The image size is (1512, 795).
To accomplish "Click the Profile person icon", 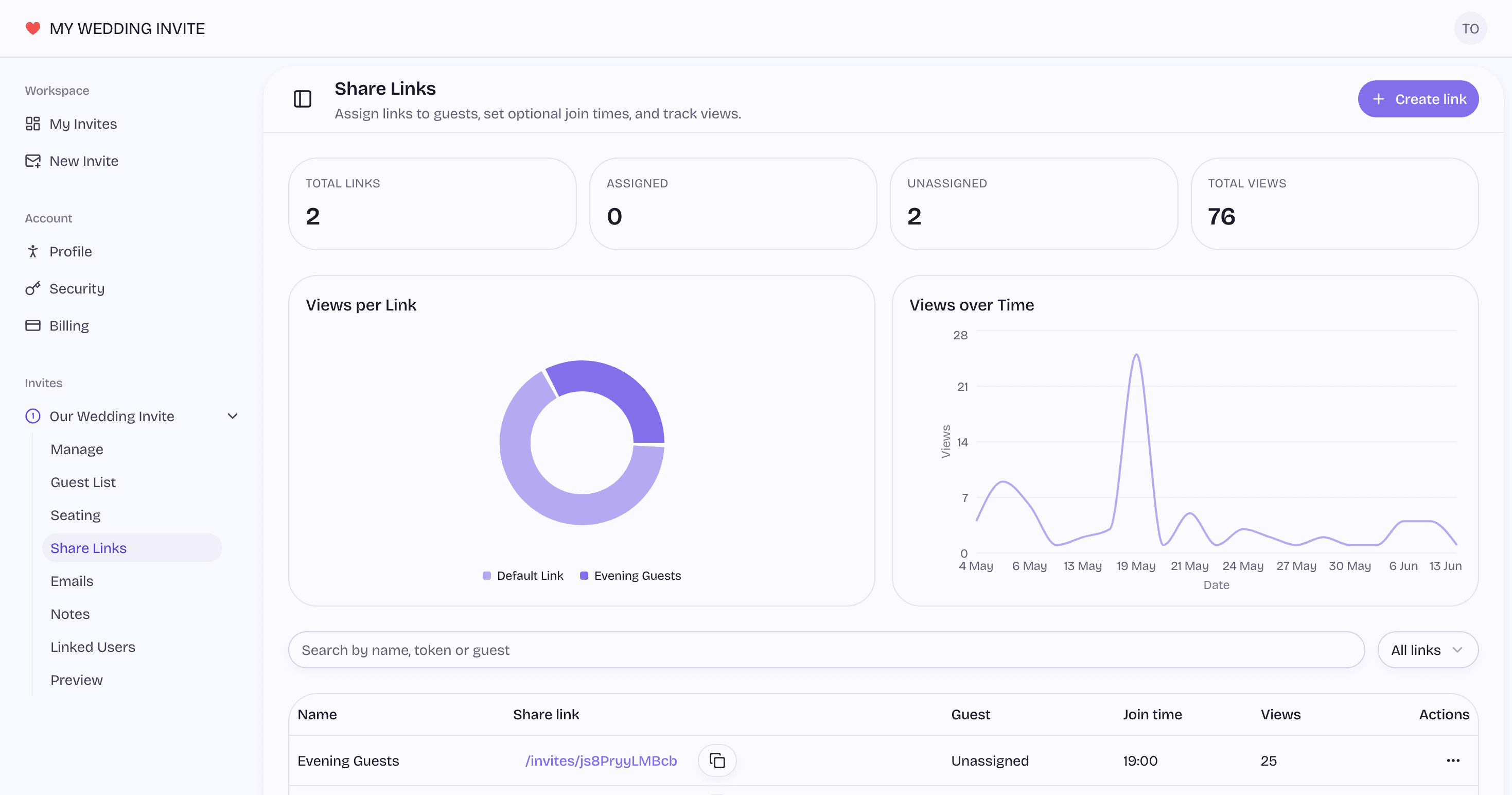I will pyautogui.click(x=33, y=251).
